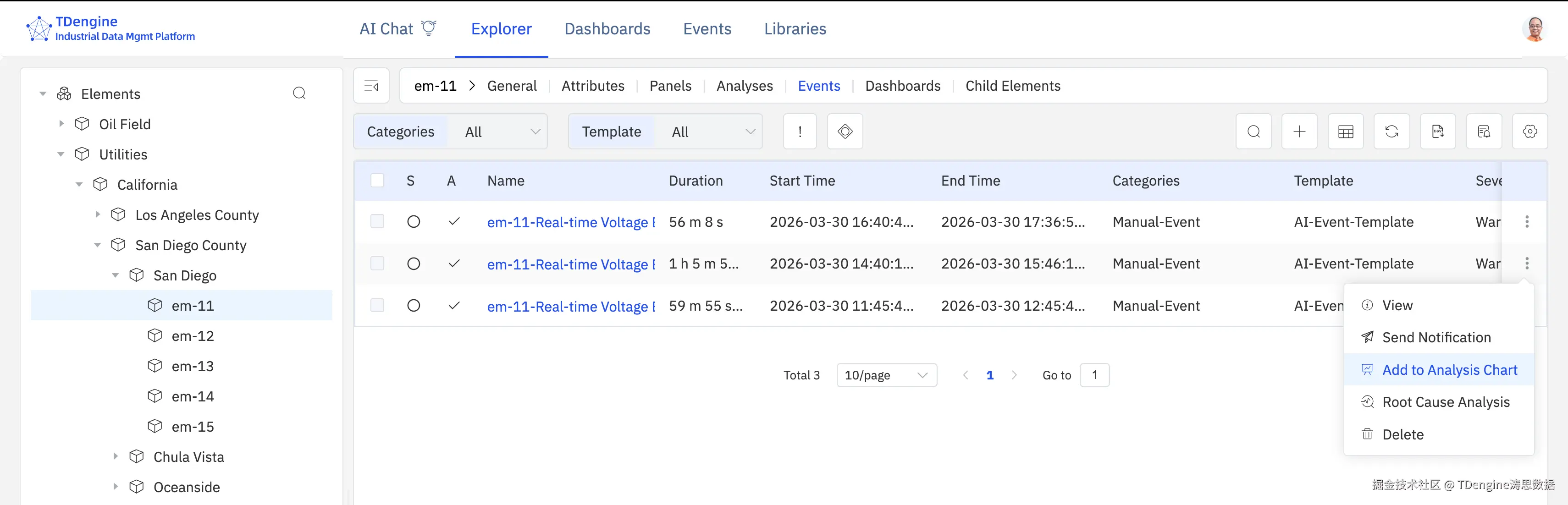Open the user avatar menu
The width and height of the screenshot is (1568, 505).
pyautogui.click(x=1535, y=28)
